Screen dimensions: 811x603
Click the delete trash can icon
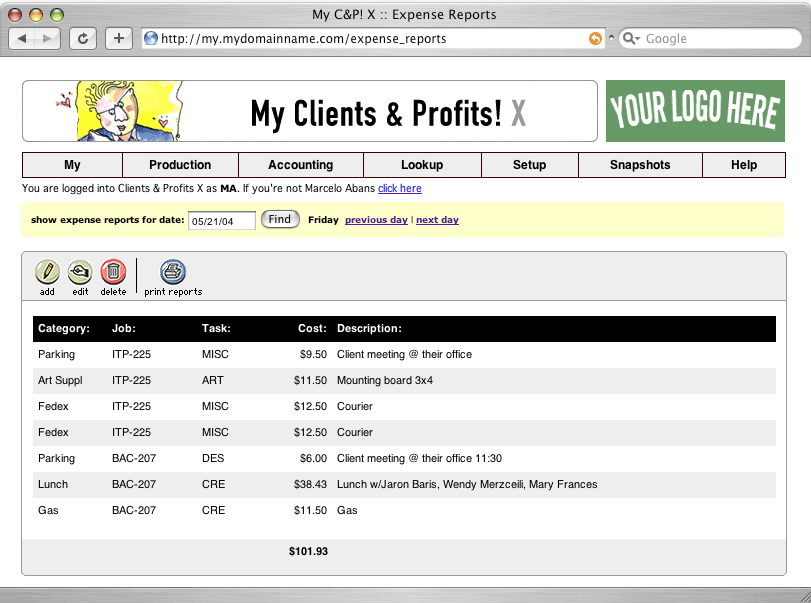click(113, 271)
